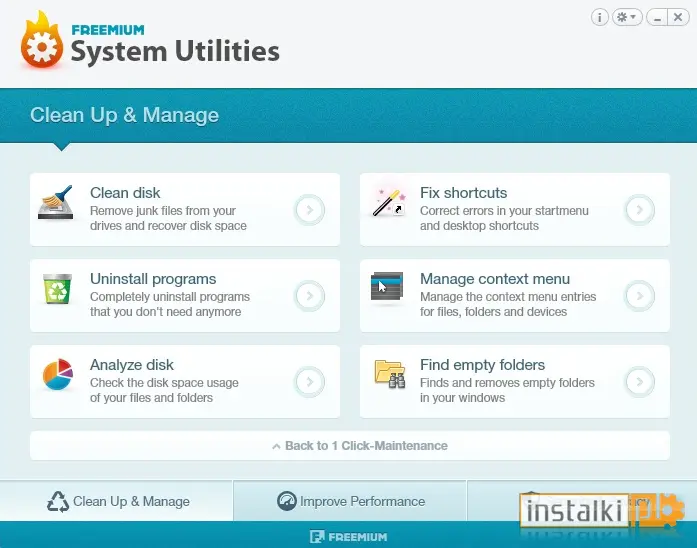Click 'Correct errors in your startmenu' description
The height and width of the screenshot is (548, 697).
coord(504,211)
